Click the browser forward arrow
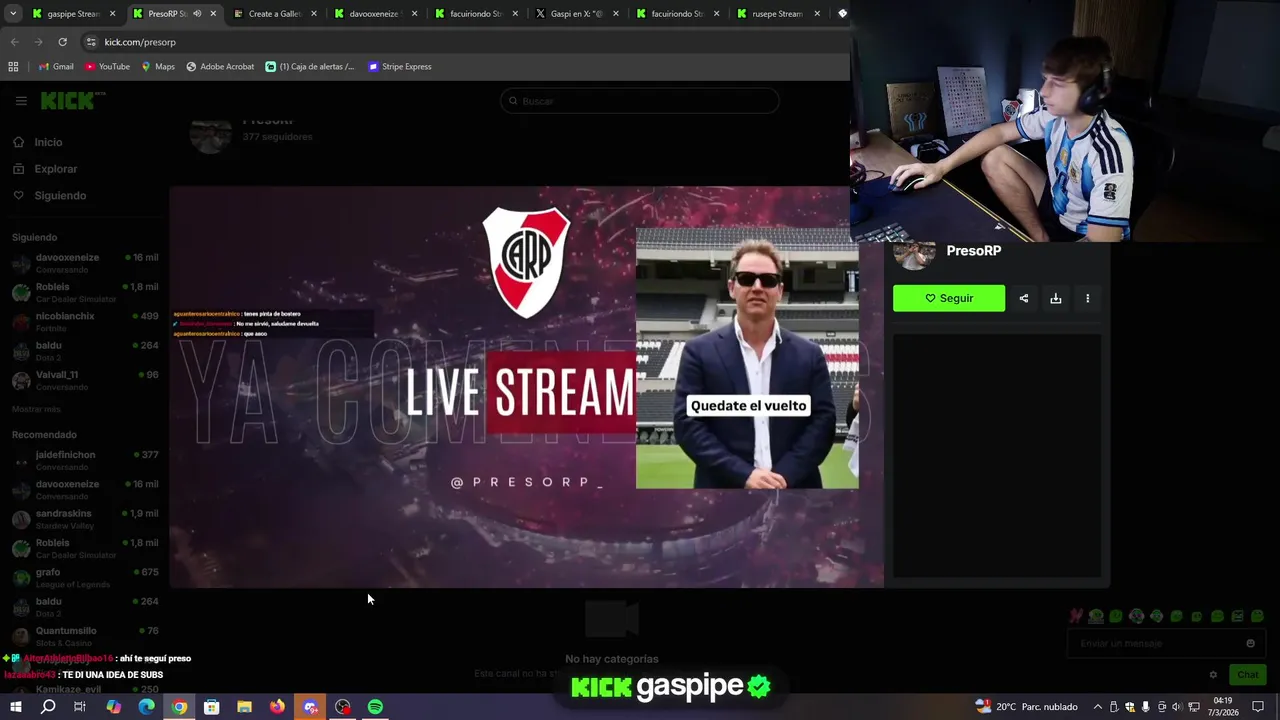Image resolution: width=1280 pixels, height=720 pixels. [x=38, y=42]
